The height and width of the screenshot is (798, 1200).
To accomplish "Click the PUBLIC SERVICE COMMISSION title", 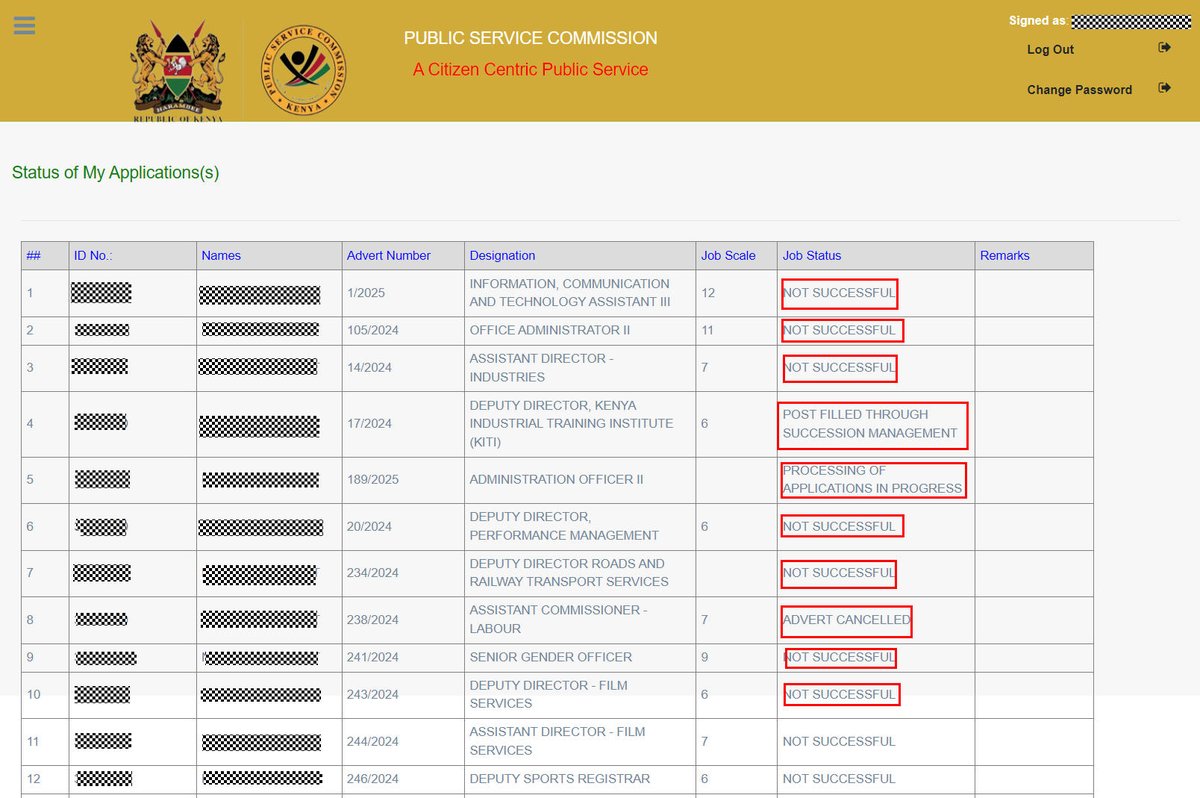I will coord(530,38).
